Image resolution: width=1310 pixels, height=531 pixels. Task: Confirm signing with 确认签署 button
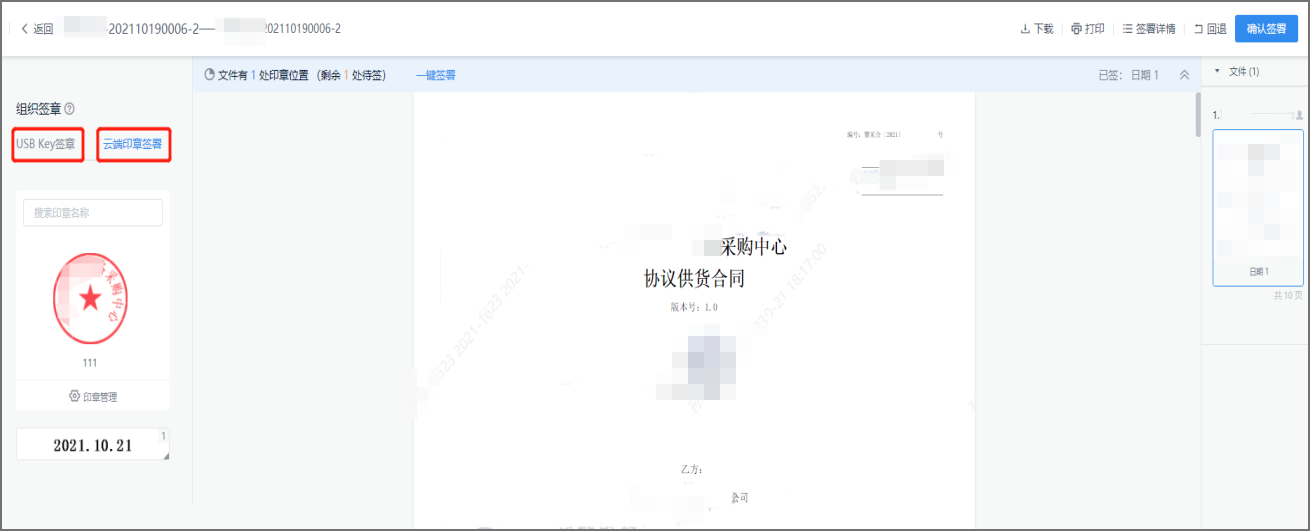[x=1266, y=29]
